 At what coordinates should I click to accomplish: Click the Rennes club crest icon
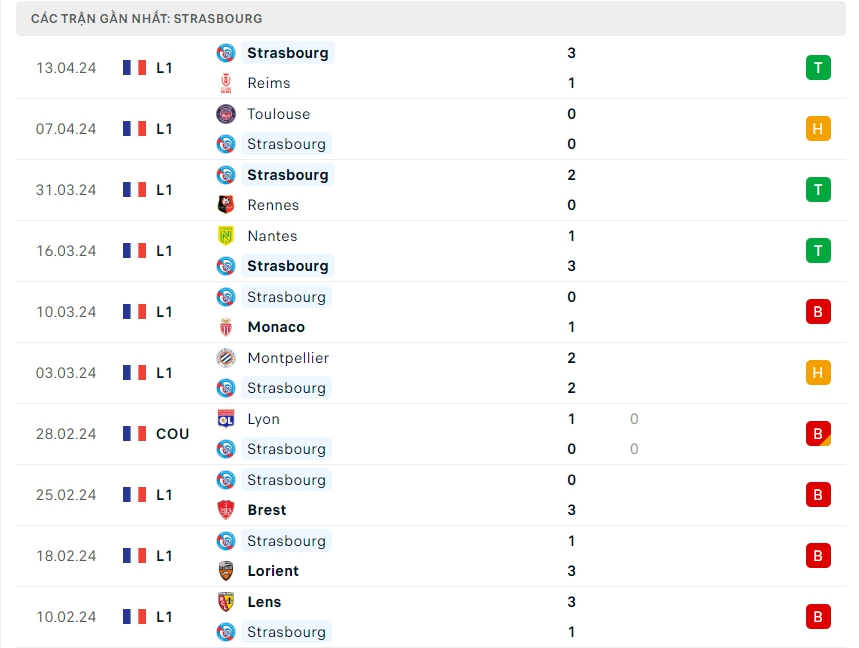[226, 205]
